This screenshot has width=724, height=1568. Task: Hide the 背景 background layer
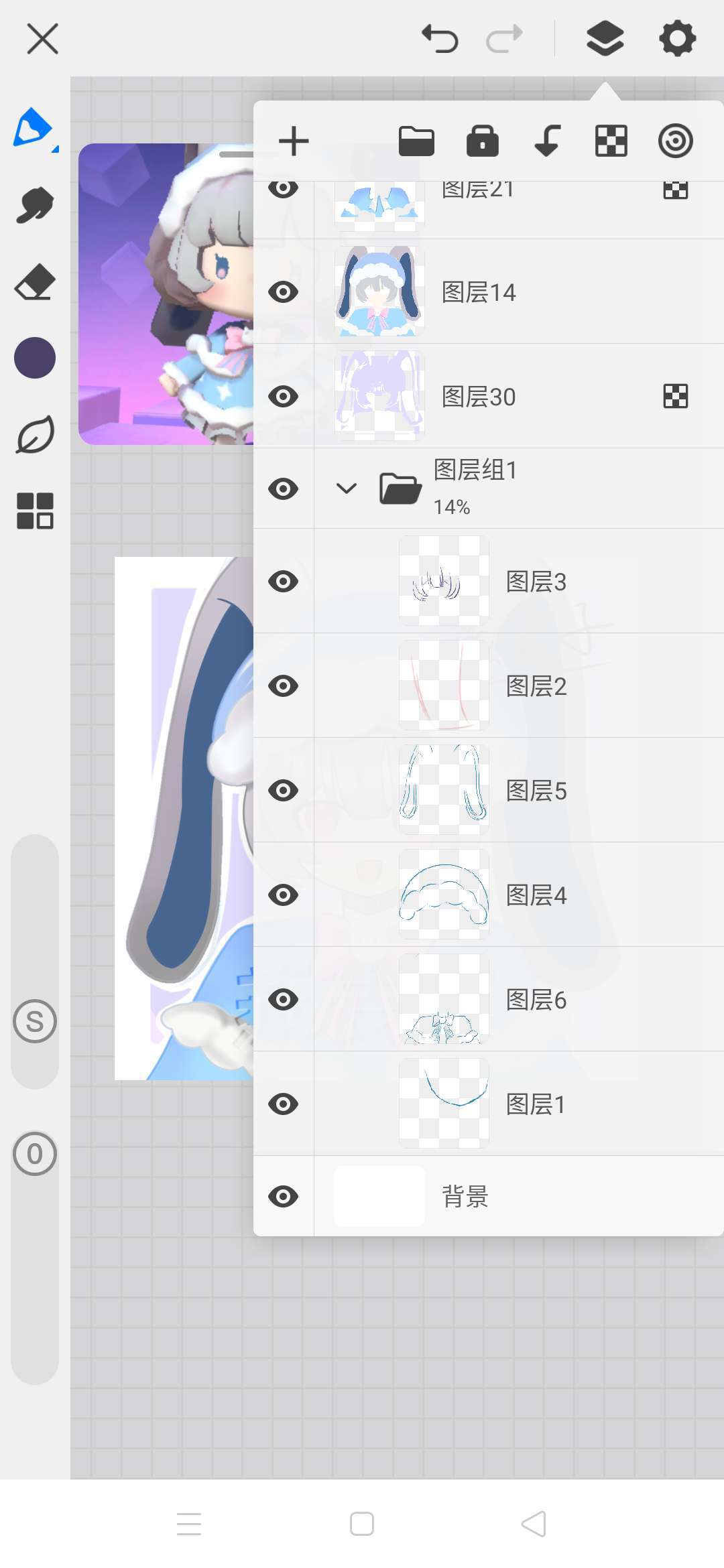(x=283, y=1196)
